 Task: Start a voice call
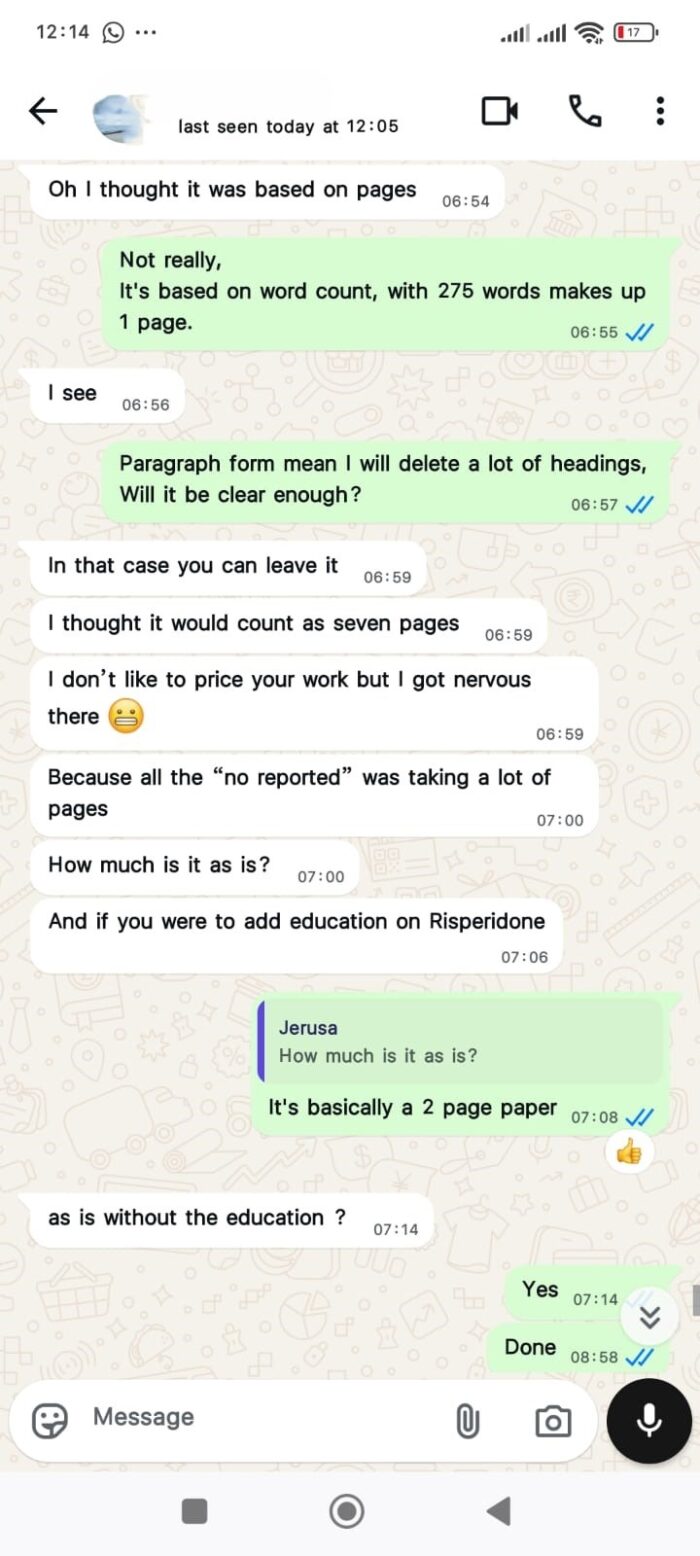pyautogui.click(x=585, y=111)
